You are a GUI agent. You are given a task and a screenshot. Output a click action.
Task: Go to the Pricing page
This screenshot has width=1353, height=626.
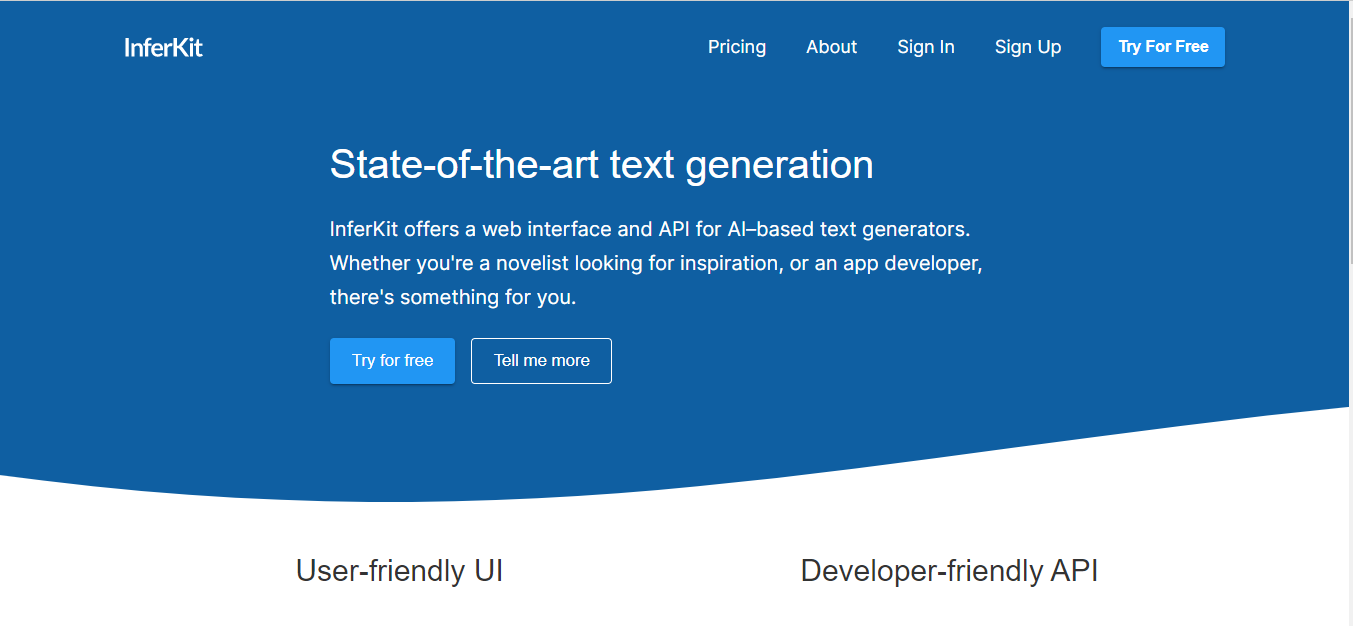tap(737, 47)
